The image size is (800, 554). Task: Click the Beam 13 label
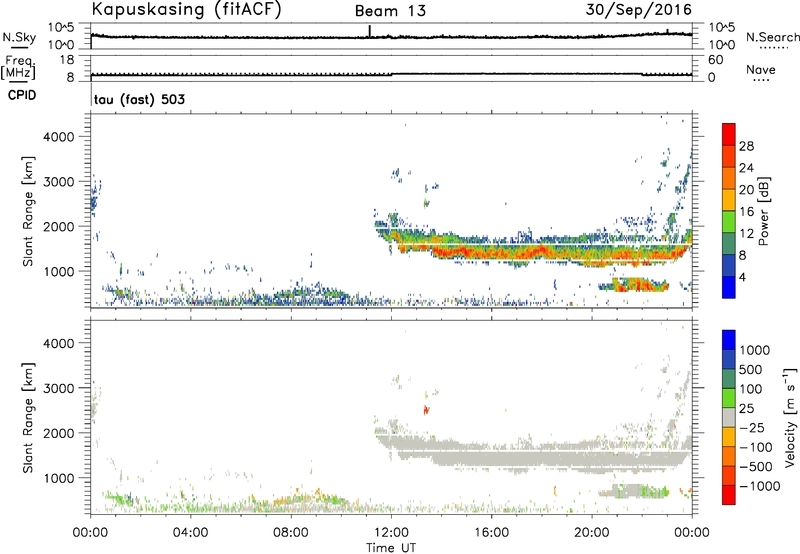tap(390, 11)
